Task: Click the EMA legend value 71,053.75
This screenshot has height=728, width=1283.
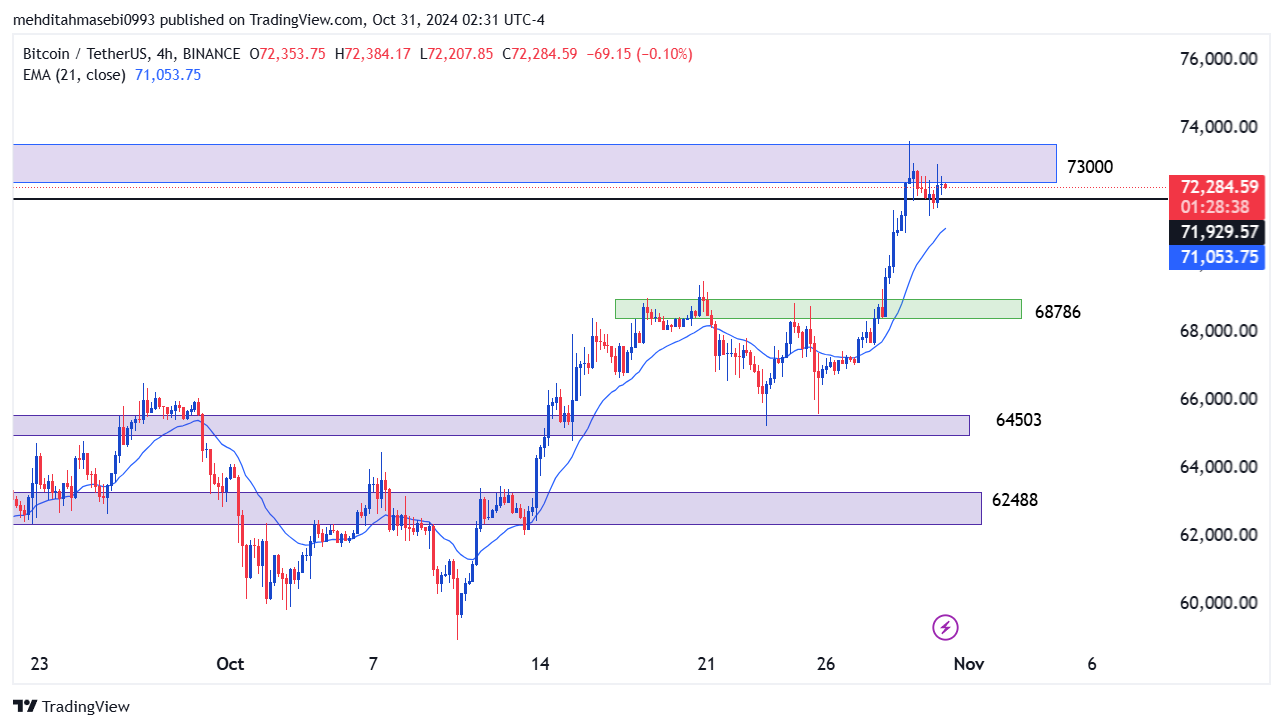Action: click(x=167, y=75)
